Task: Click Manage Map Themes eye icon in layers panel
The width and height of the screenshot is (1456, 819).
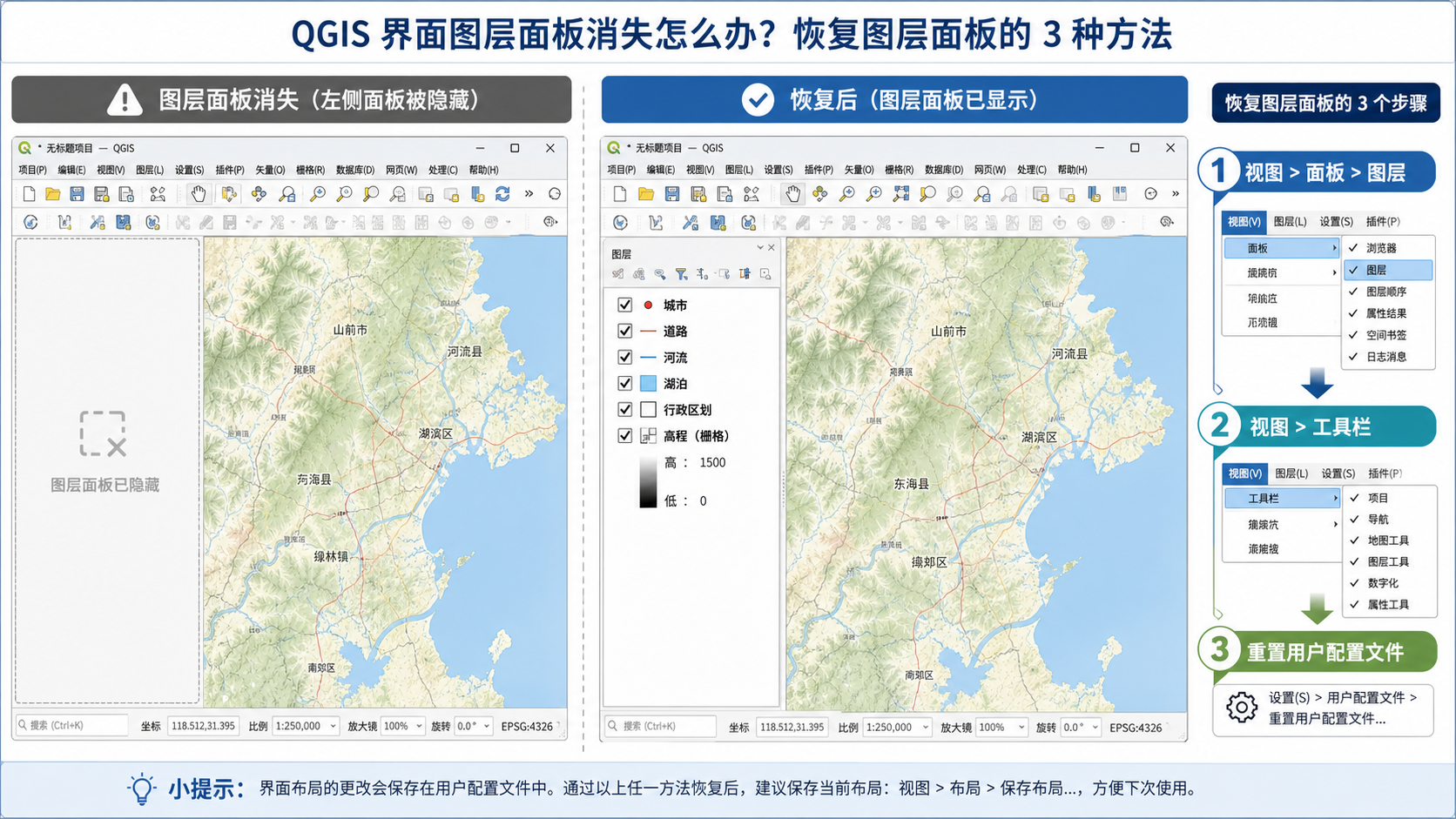Action: pyautogui.click(x=659, y=274)
